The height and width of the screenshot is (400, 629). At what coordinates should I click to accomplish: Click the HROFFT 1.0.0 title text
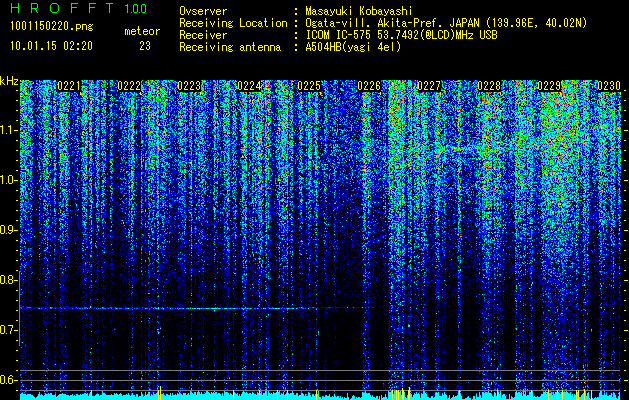tap(79, 8)
